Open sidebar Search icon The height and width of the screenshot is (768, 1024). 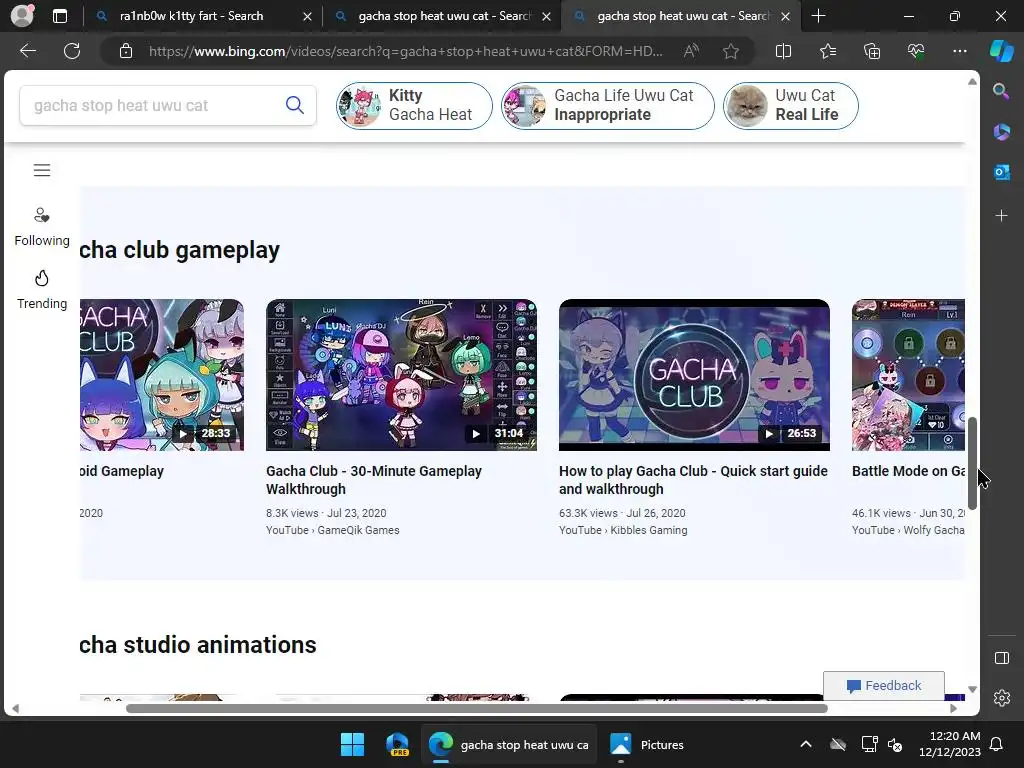(x=1001, y=91)
